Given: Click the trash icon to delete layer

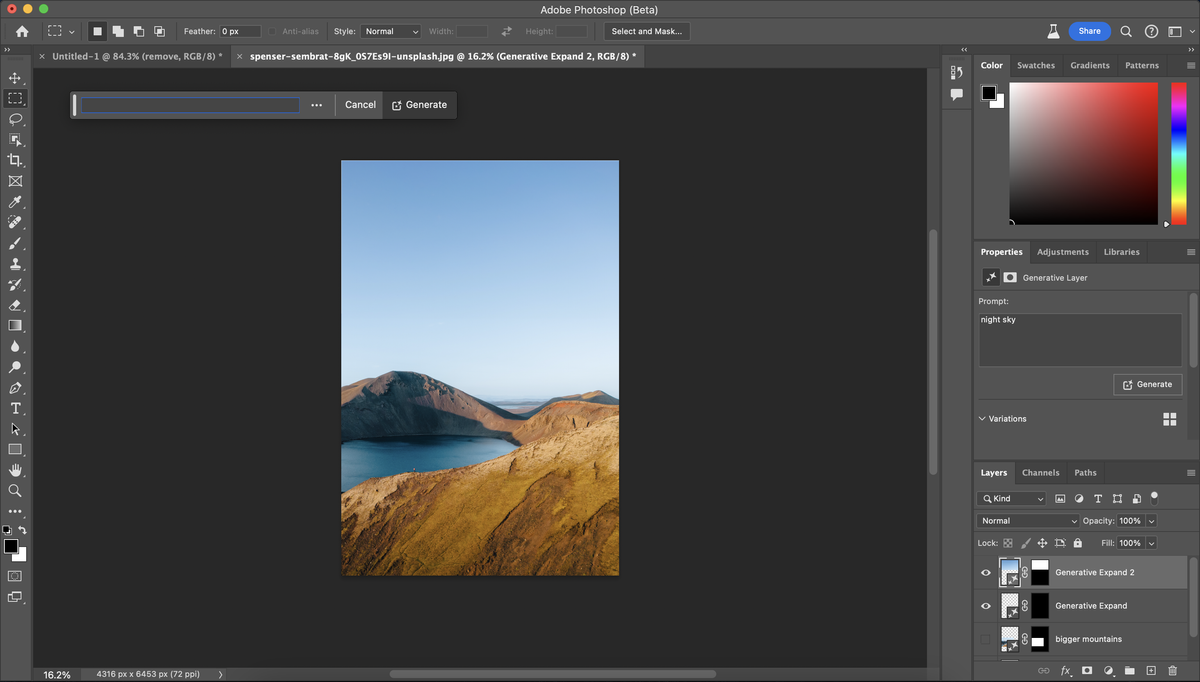Looking at the screenshot, I should (1173, 671).
